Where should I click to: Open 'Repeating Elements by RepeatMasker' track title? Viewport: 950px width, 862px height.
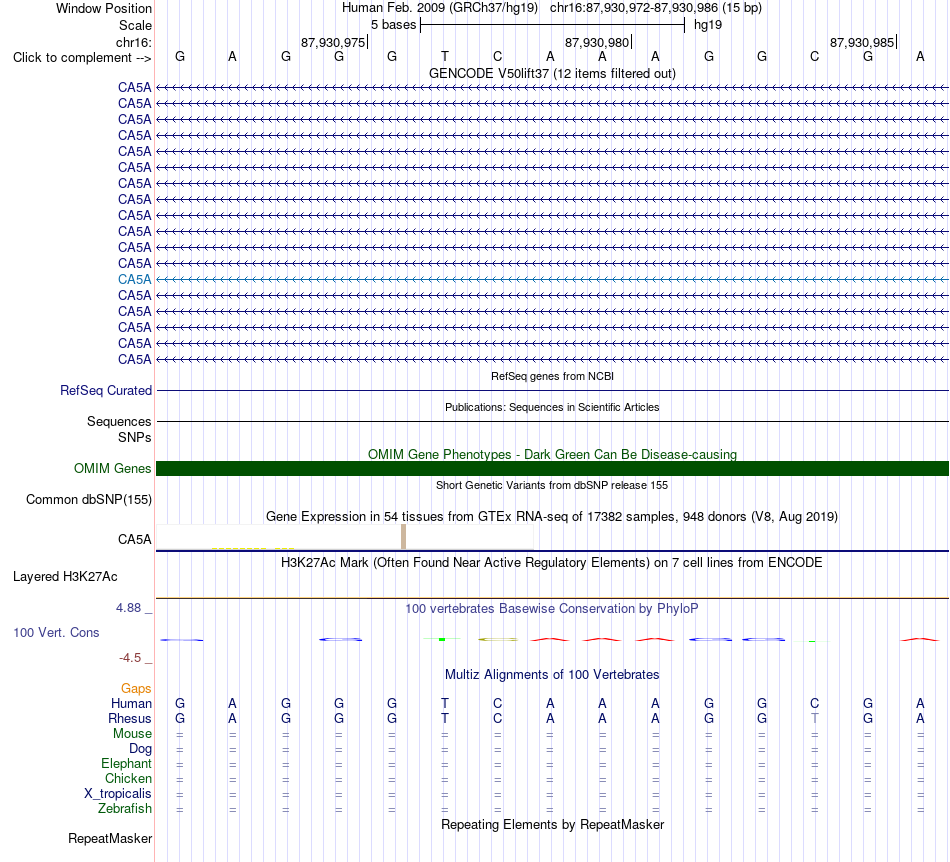552,825
